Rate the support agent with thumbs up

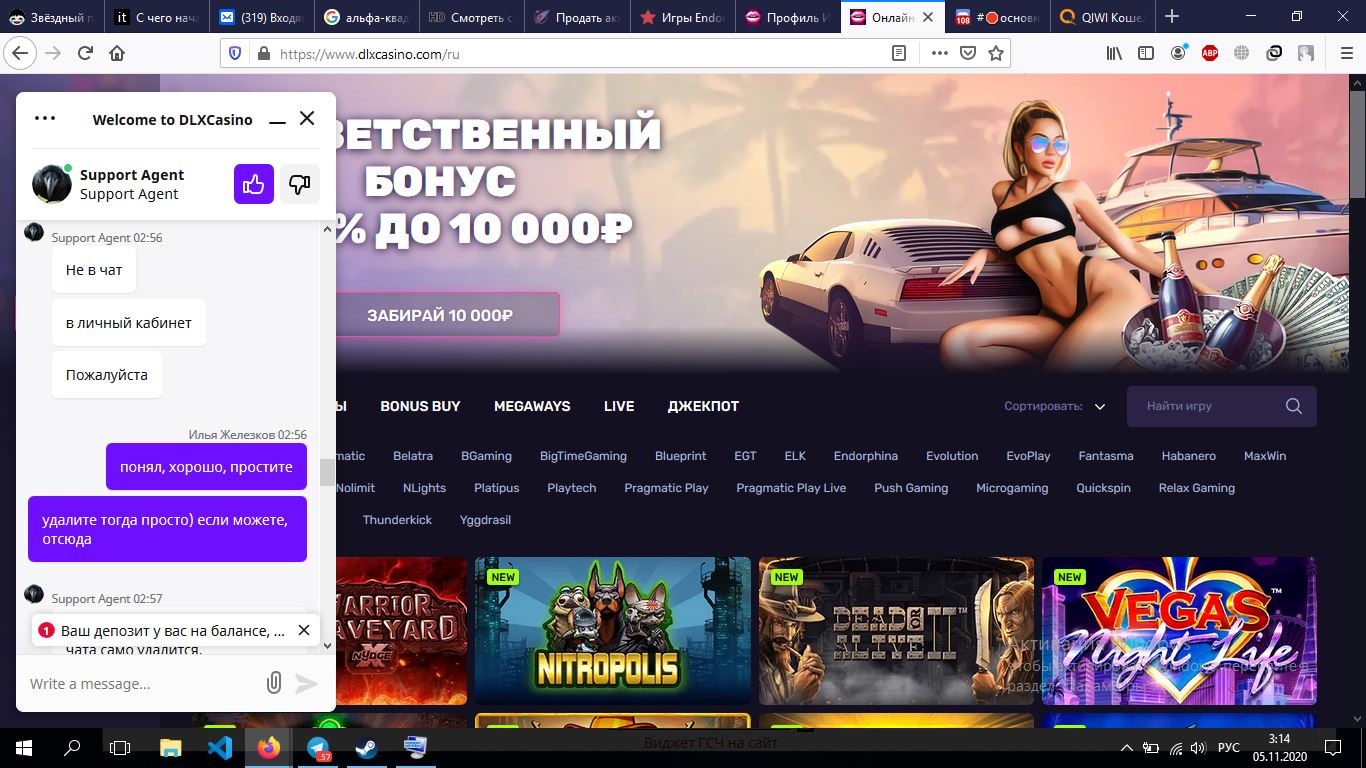click(254, 184)
